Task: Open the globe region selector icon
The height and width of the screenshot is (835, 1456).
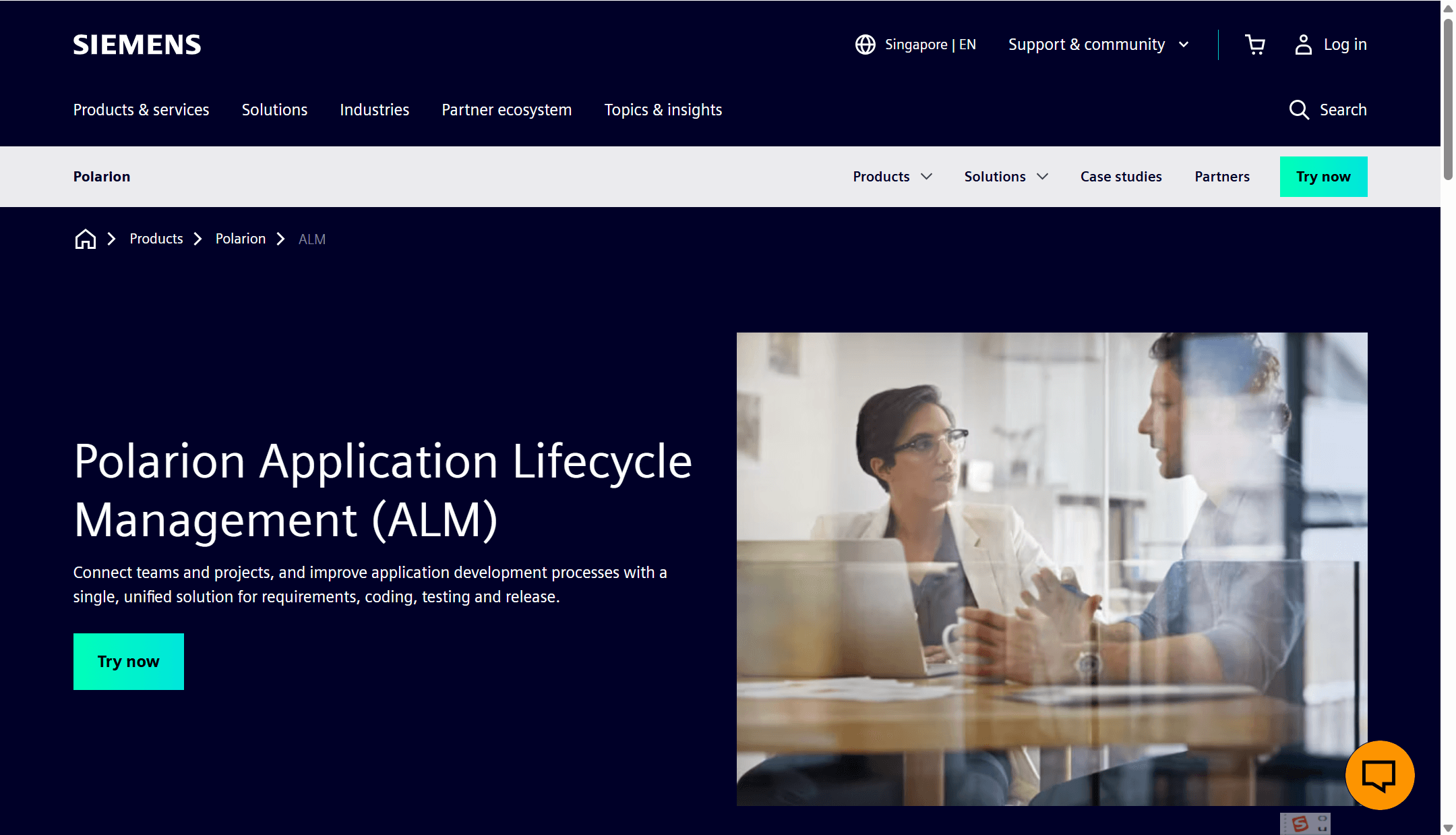Action: pos(865,45)
